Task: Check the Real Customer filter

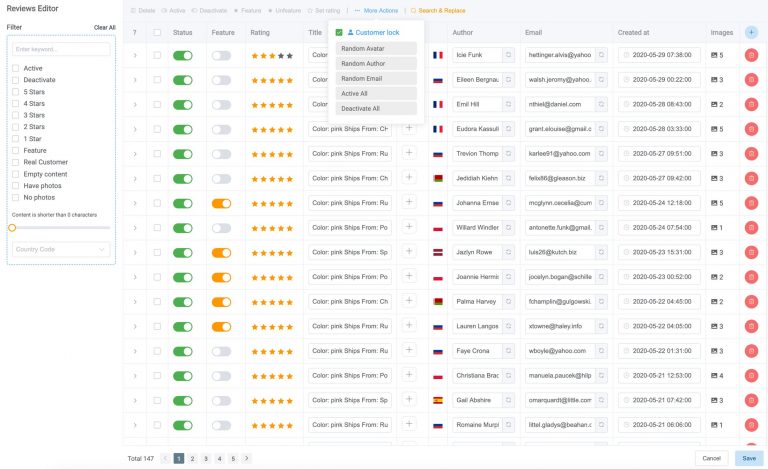Action: click(16, 162)
